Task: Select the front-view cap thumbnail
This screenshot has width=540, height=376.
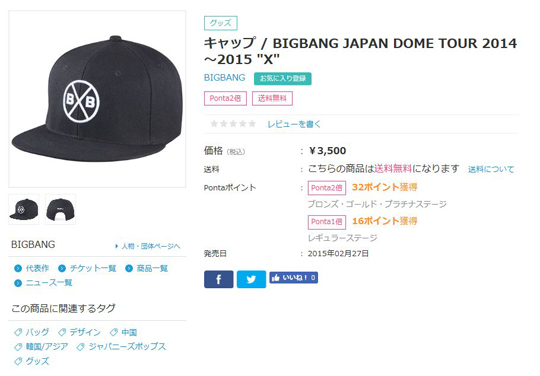Action: pyautogui.click(x=24, y=209)
